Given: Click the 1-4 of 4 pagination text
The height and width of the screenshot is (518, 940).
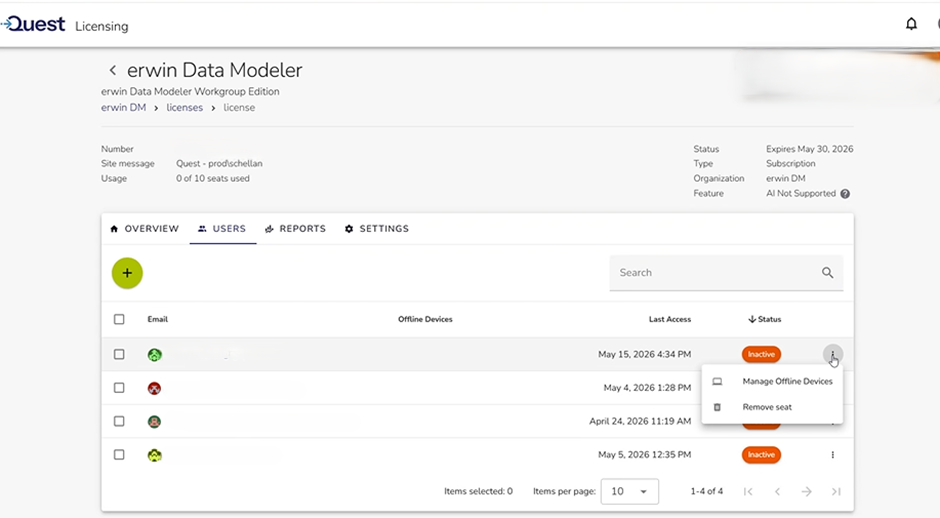Looking at the screenshot, I should click(707, 492).
